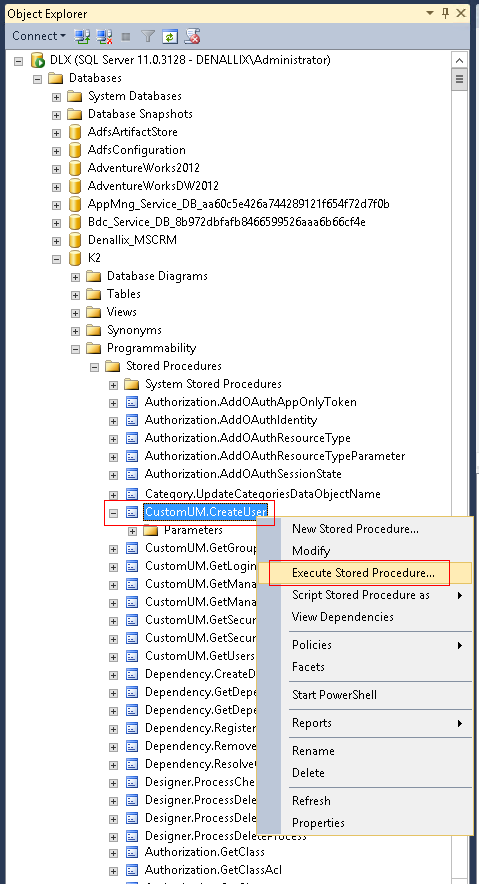The image size is (479, 884).
Task: Click the AdventureWorks2012 database icon
Action: [x=74, y=168]
